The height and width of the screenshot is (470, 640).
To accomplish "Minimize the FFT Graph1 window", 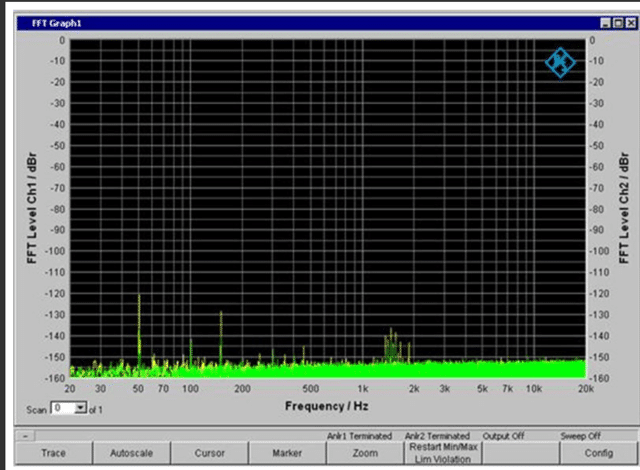I will coord(606,23).
